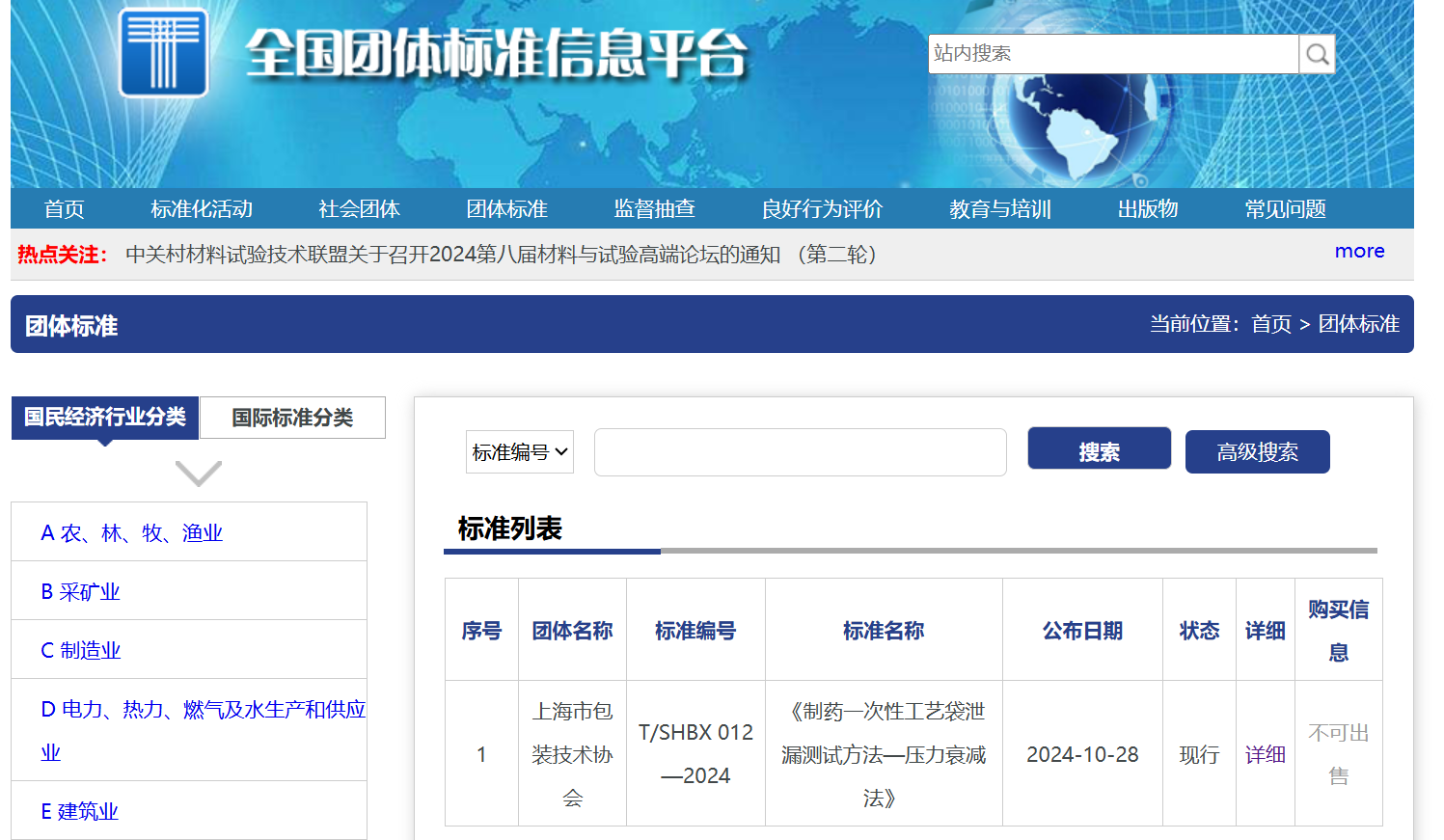Click the date 2024-10-28 cell

(1082, 754)
